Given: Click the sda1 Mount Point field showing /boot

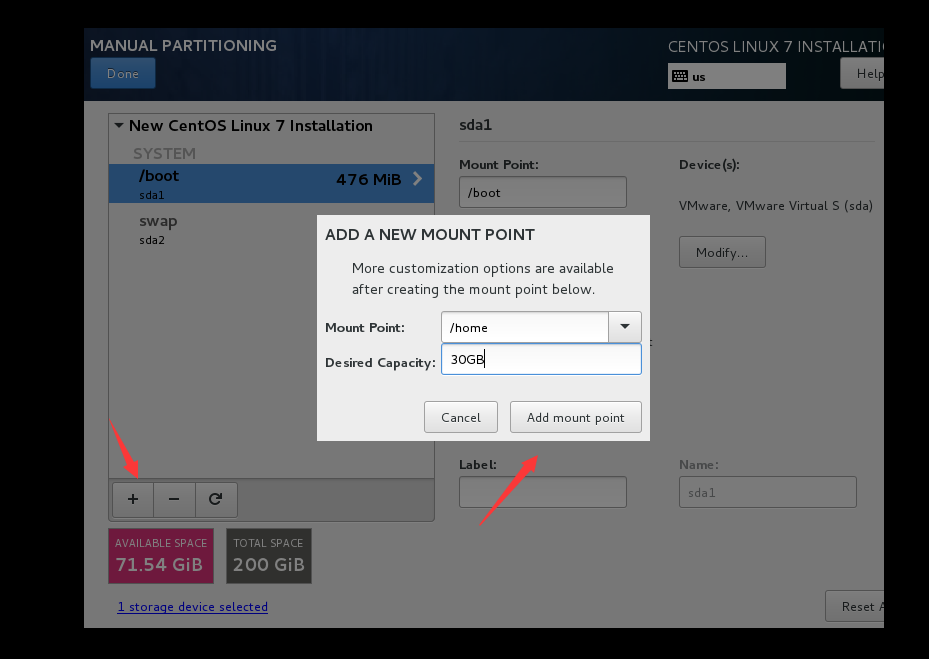Looking at the screenshot, I should 543,192.
